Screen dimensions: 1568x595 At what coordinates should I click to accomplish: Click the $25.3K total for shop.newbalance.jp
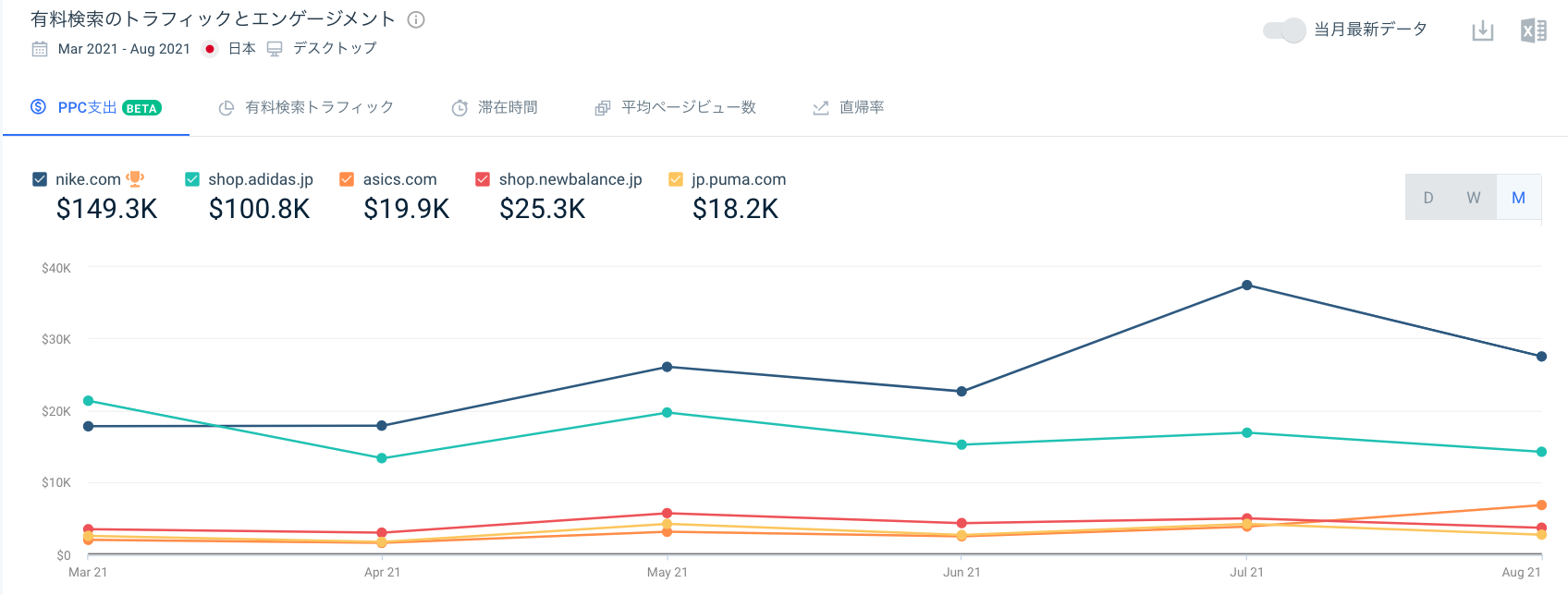pyautogui.click(x=543, y=210)
